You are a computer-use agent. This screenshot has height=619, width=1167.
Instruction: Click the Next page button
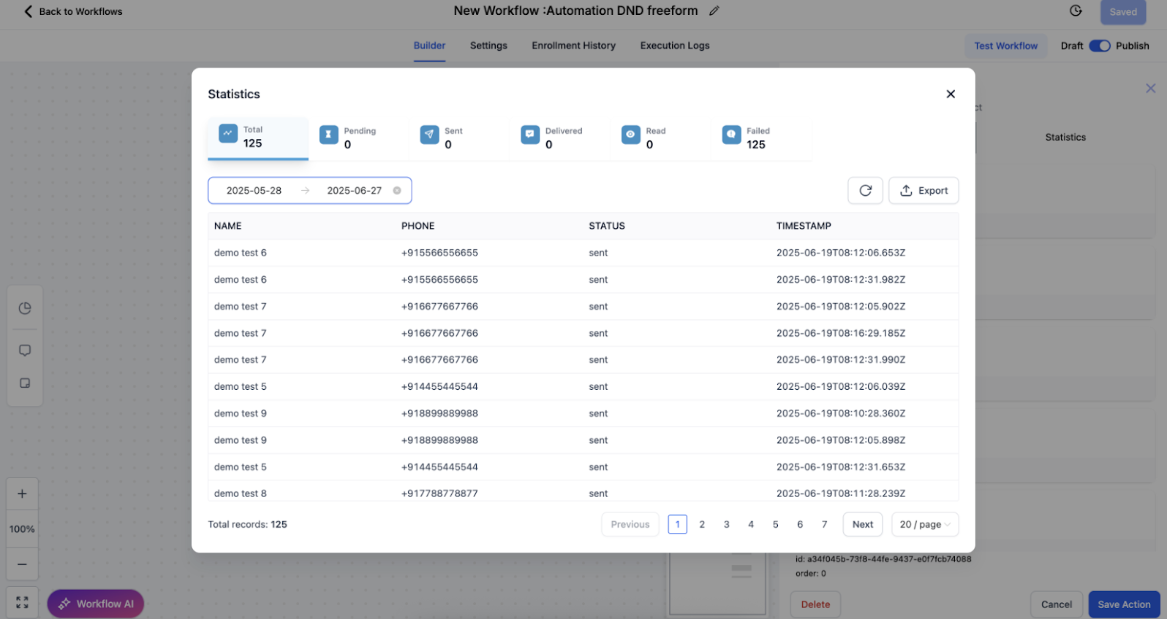click(x=862, y=525)
